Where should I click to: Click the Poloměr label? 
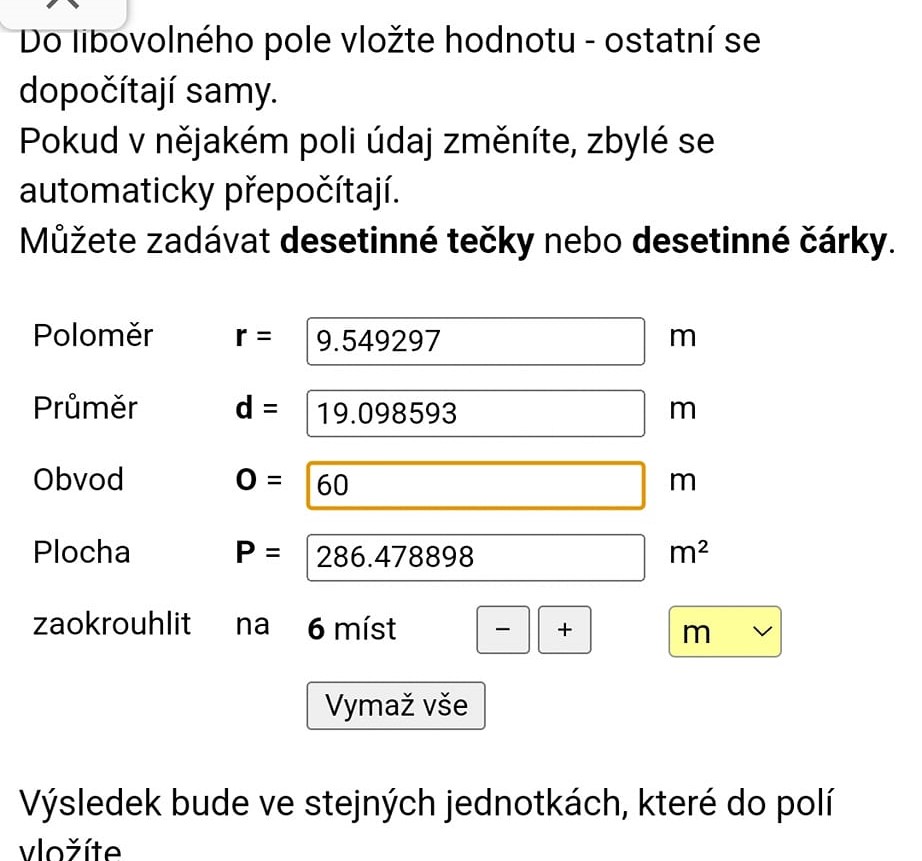click(x=93, y=336)
